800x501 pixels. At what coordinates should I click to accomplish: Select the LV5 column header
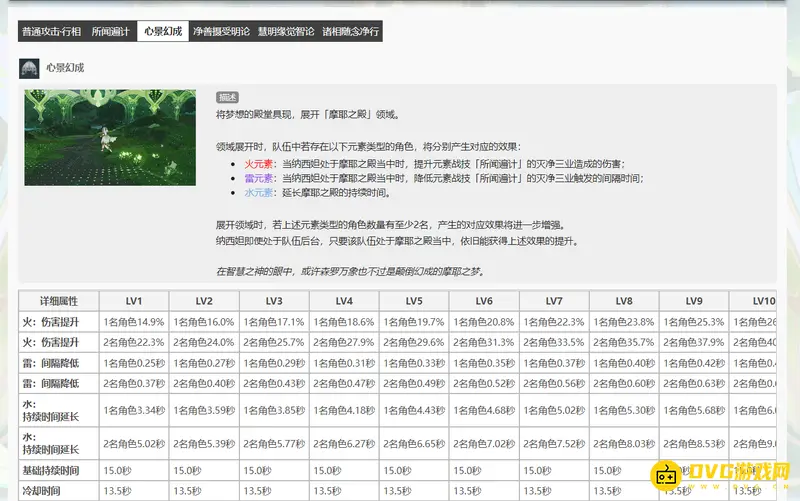(414, 301)
